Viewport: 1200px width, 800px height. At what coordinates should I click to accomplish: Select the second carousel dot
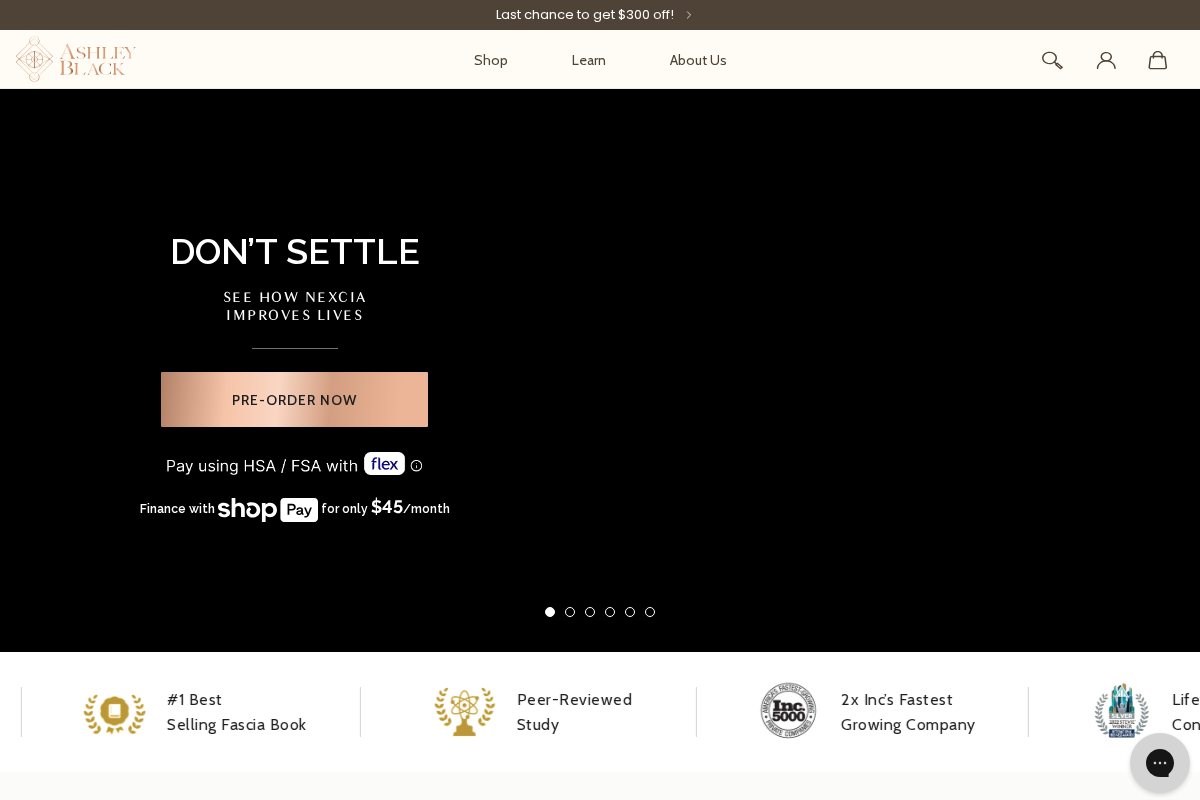[x=570, y=611]
